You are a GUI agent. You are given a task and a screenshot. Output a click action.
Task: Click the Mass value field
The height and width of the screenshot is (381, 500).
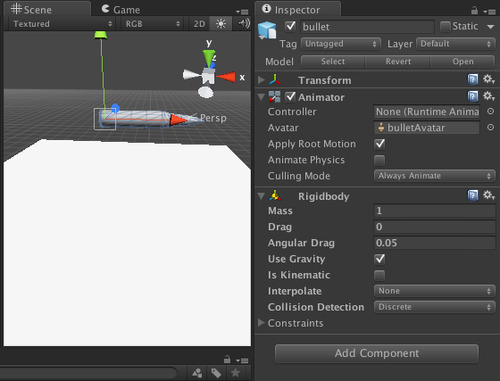434,211
